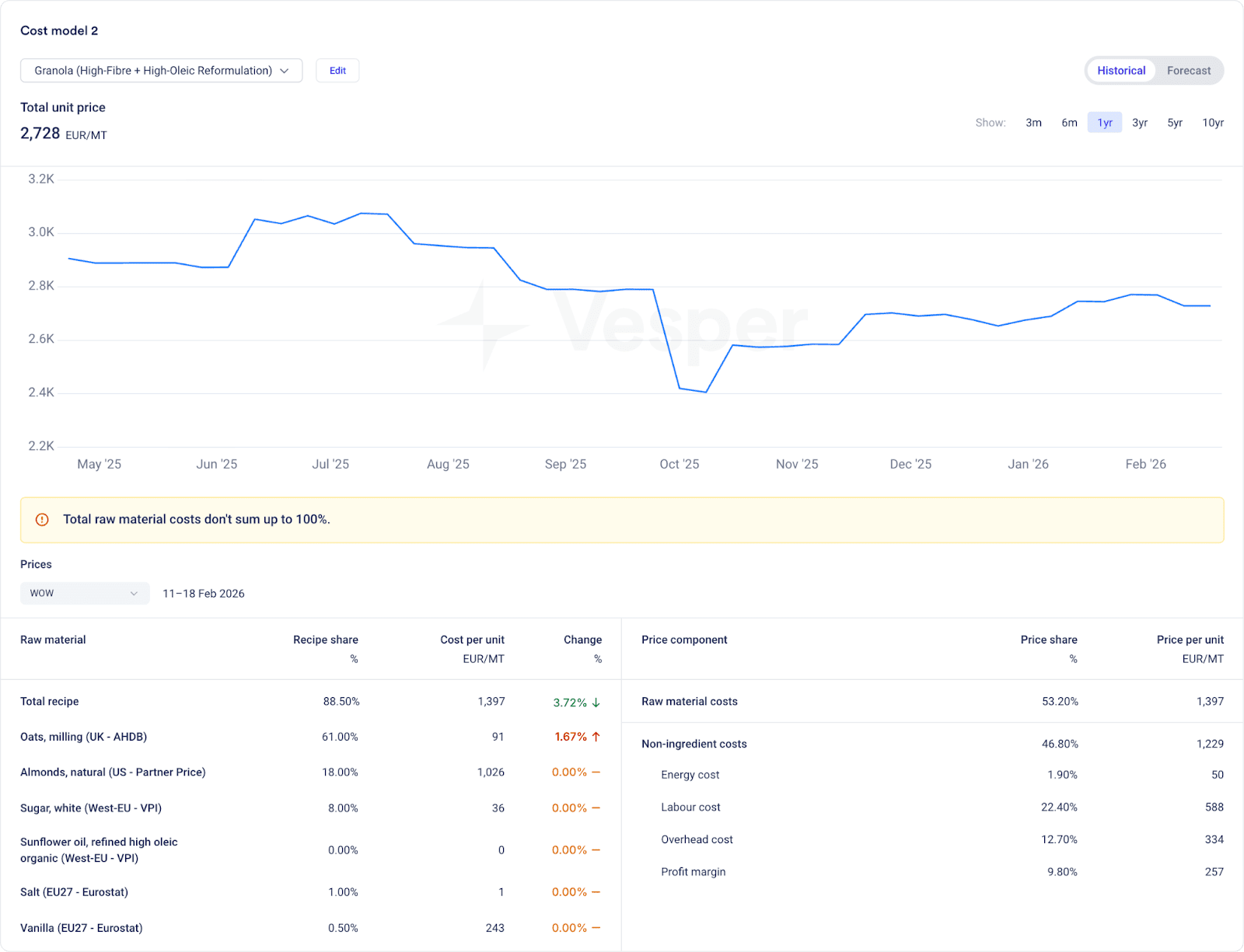
Task: Show 3m time range
Action: [x=1033, y=123]
